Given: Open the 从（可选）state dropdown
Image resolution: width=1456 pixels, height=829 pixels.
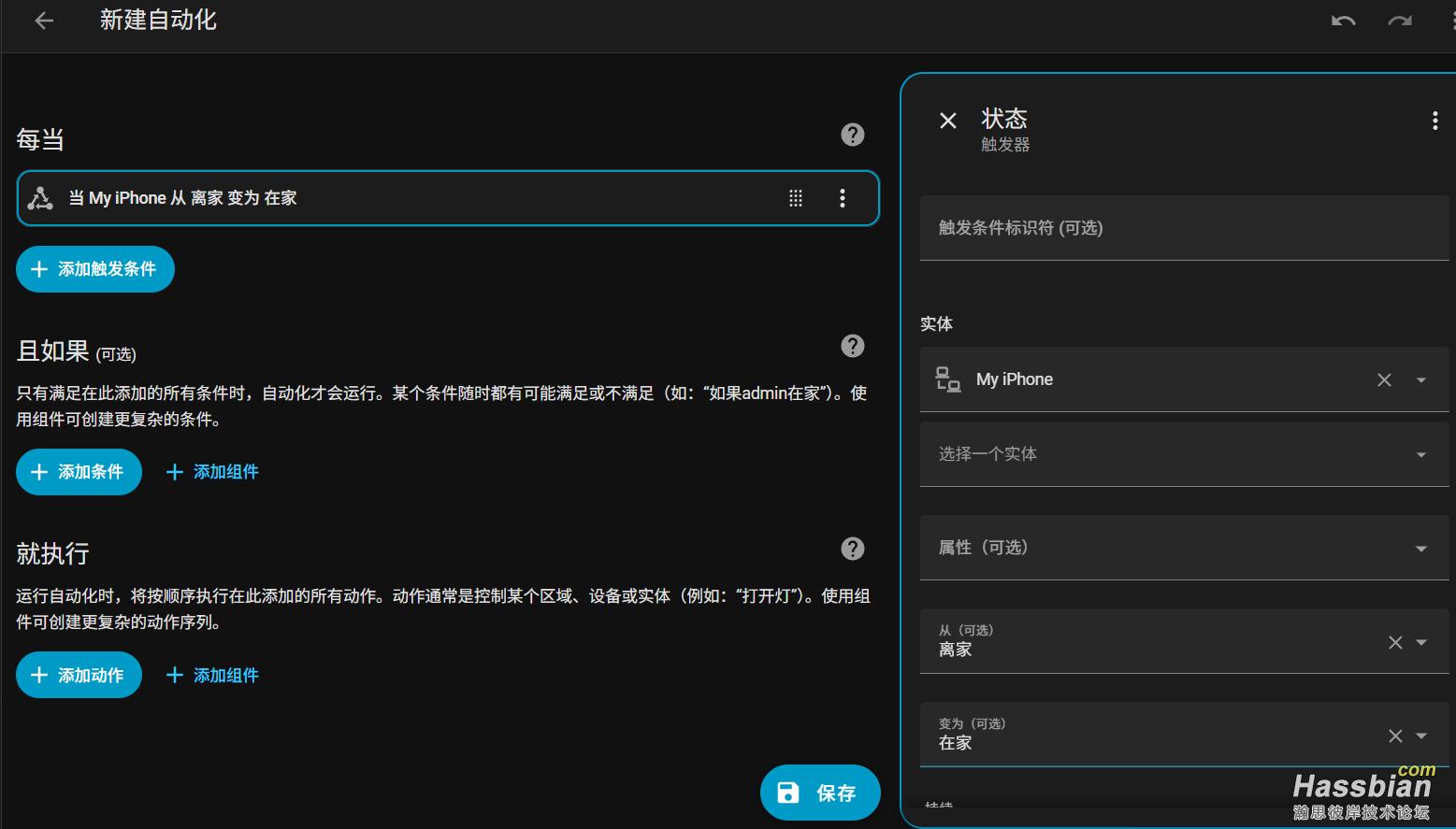Looking at the screenshot, I should pyautogui.click(x=1420, y=642).
